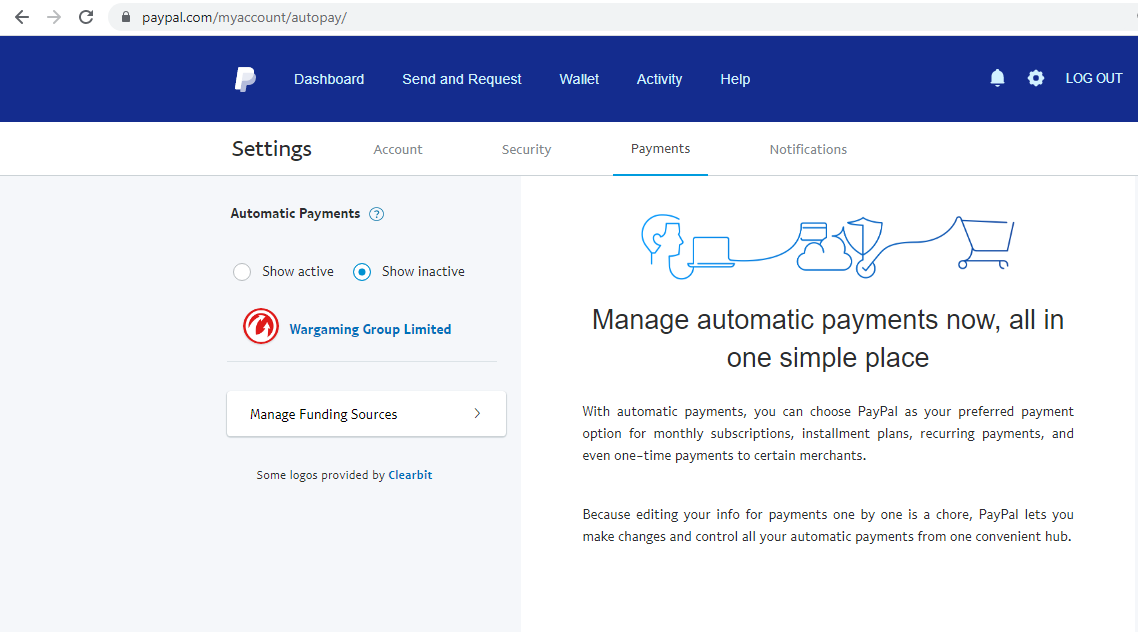
Task: Switch to the Security settings tab
Action: pyautogui.click(x=526, y=149)
